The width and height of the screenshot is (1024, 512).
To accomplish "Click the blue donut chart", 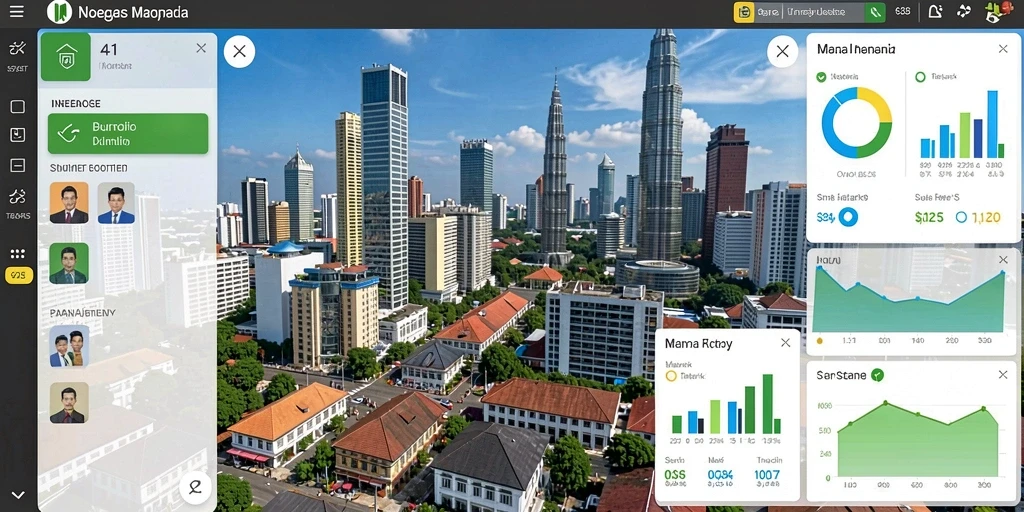I will coord(856,123).
